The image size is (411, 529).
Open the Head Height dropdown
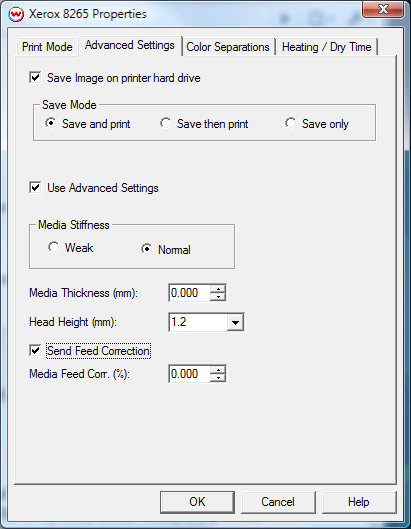pyautogui.click(x=235, y=322)
